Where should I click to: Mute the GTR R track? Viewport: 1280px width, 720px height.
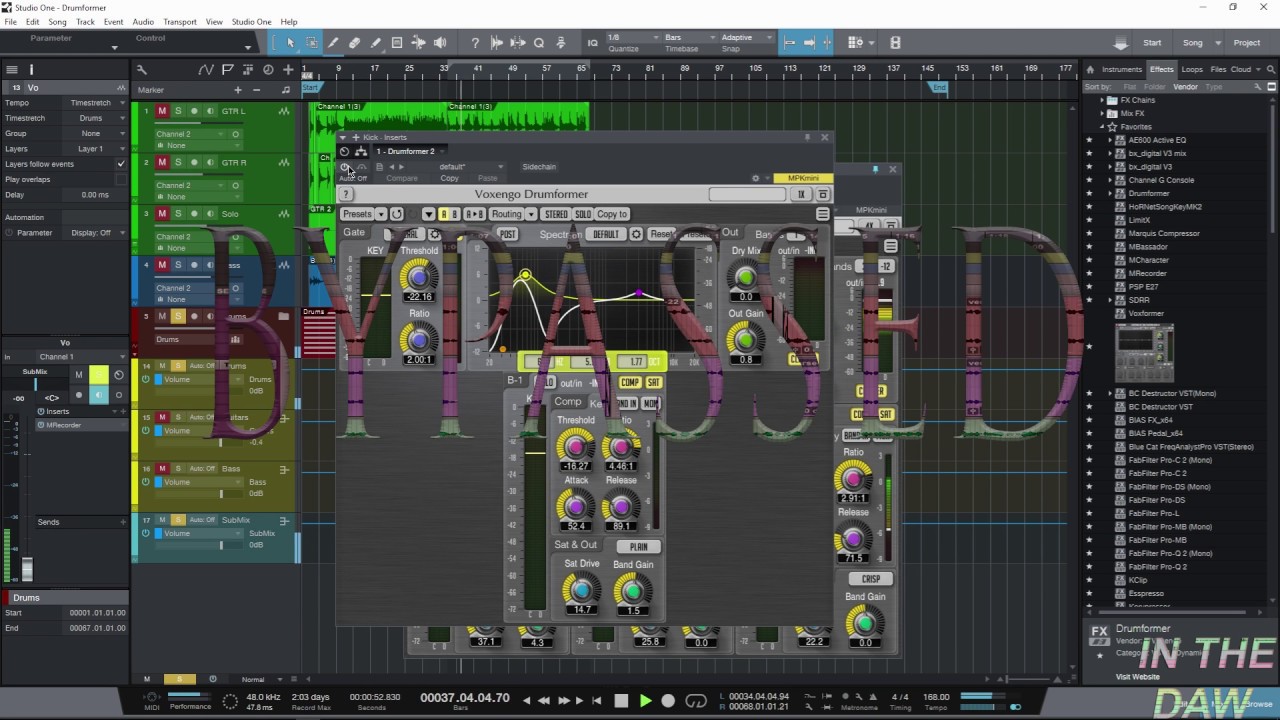[162, 162]
